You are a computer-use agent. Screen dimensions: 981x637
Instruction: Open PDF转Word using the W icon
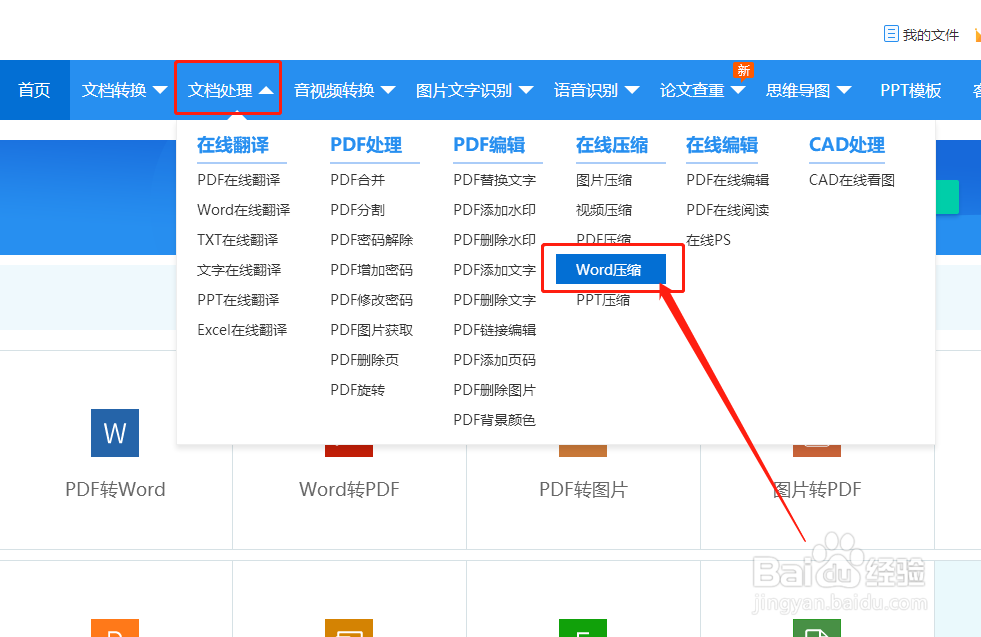tap(114, 433)
